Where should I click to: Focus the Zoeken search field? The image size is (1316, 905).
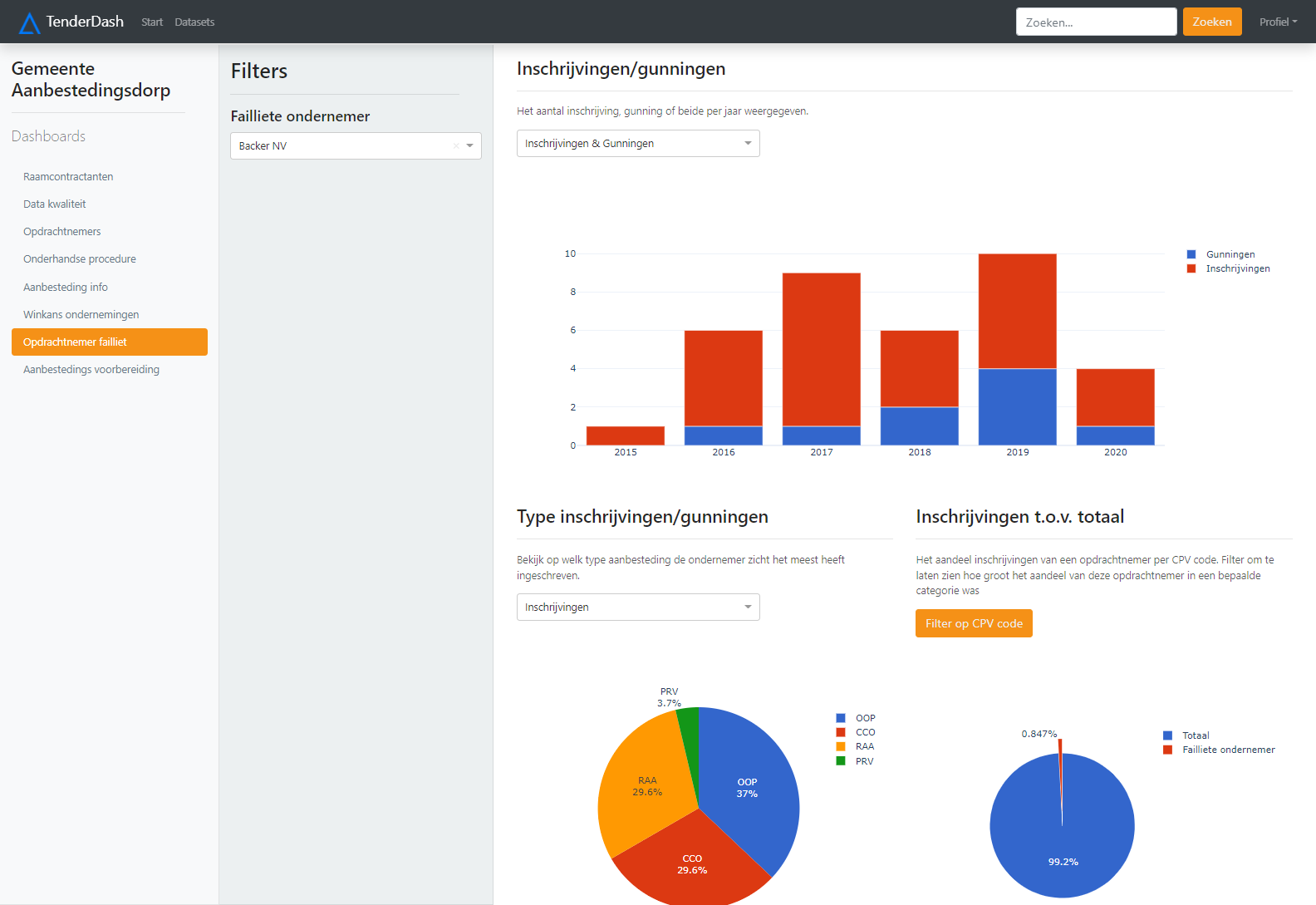(x=1095, y=22)
